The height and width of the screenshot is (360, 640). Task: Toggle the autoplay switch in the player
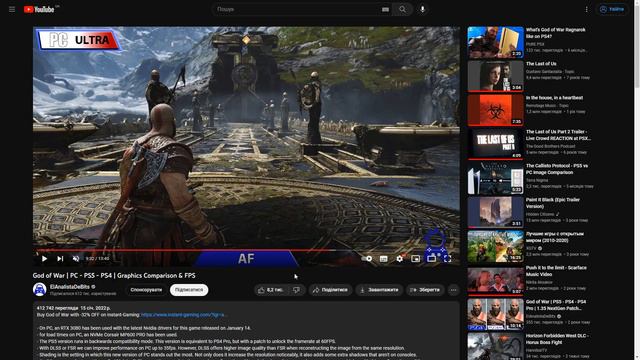pos(367,258)
